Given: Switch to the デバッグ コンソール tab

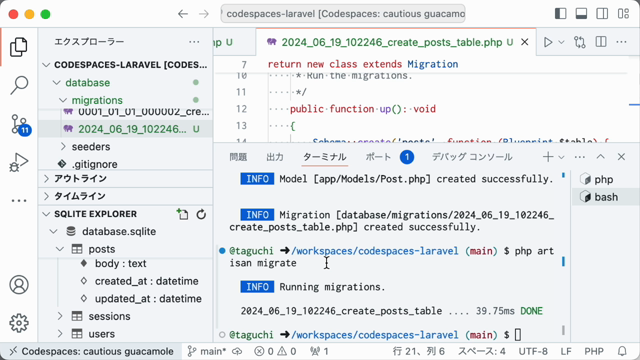Looking at the screenshot, I should (x=472, y=157).
